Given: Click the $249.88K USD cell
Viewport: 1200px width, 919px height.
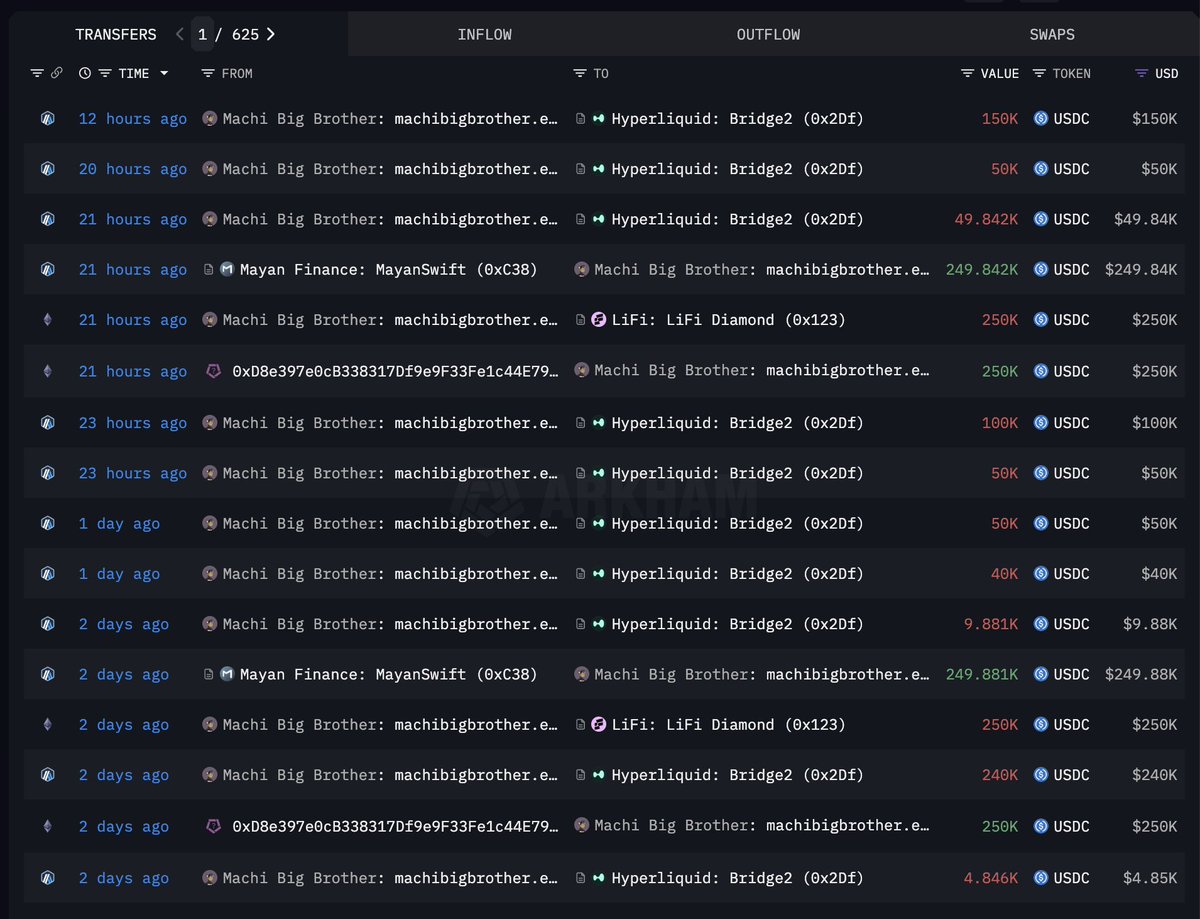Looking at the screenshot, I should click(1141, 674).
